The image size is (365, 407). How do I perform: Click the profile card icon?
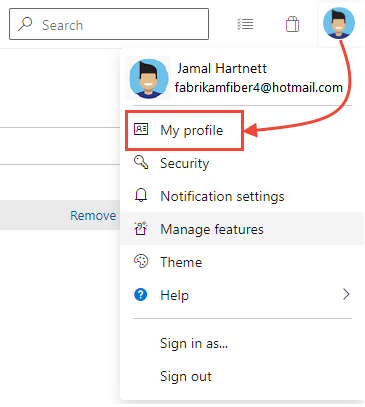pyautogui.click(x=141, y=129)
